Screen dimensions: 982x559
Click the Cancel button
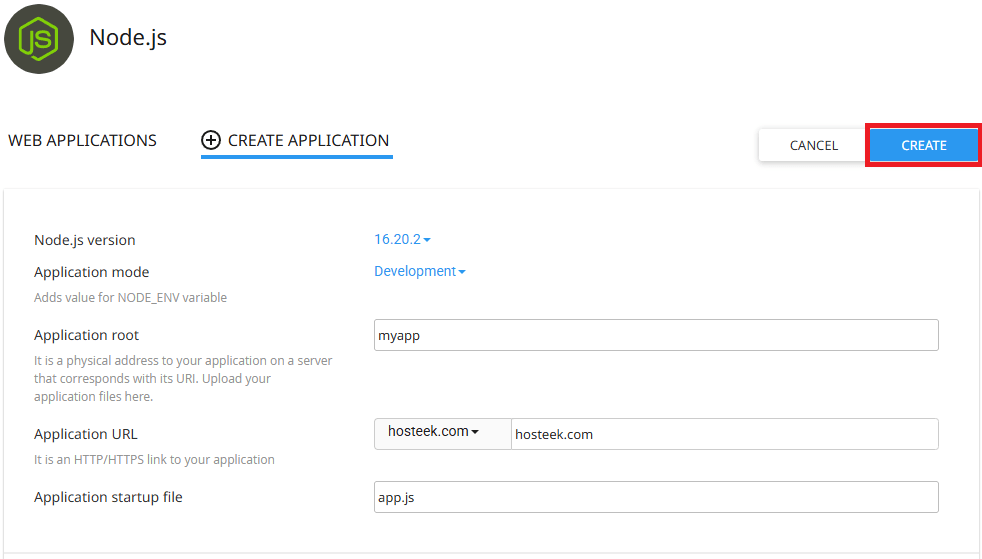point(813,145)
